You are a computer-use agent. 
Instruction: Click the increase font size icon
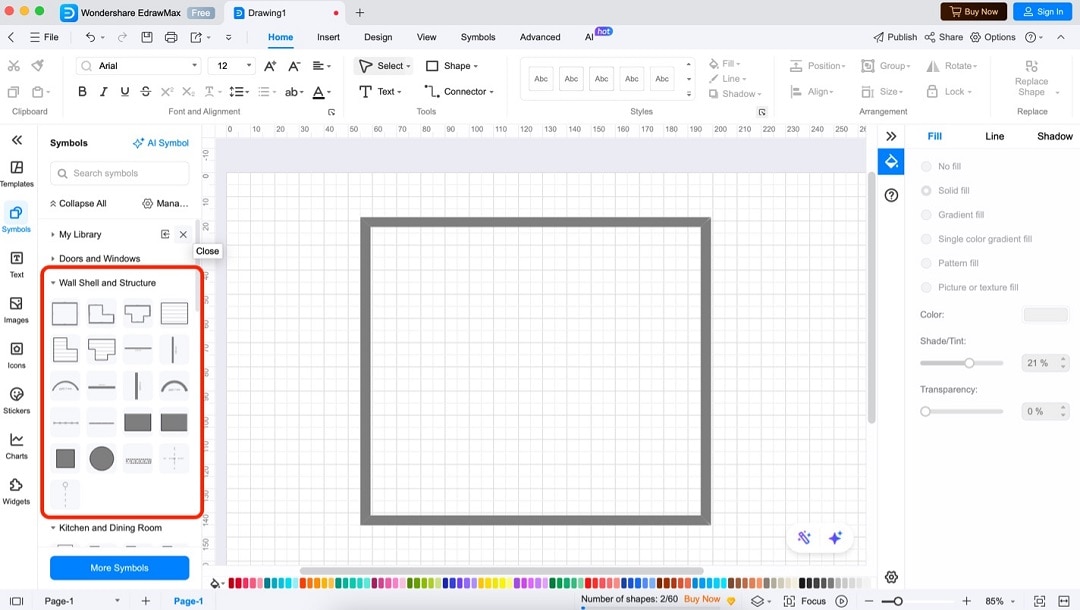coord(270,66)
